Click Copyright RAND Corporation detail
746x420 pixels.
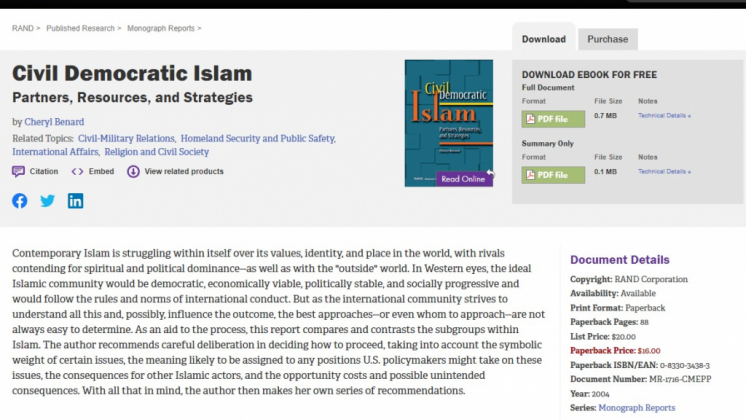(x=629, y=279)
